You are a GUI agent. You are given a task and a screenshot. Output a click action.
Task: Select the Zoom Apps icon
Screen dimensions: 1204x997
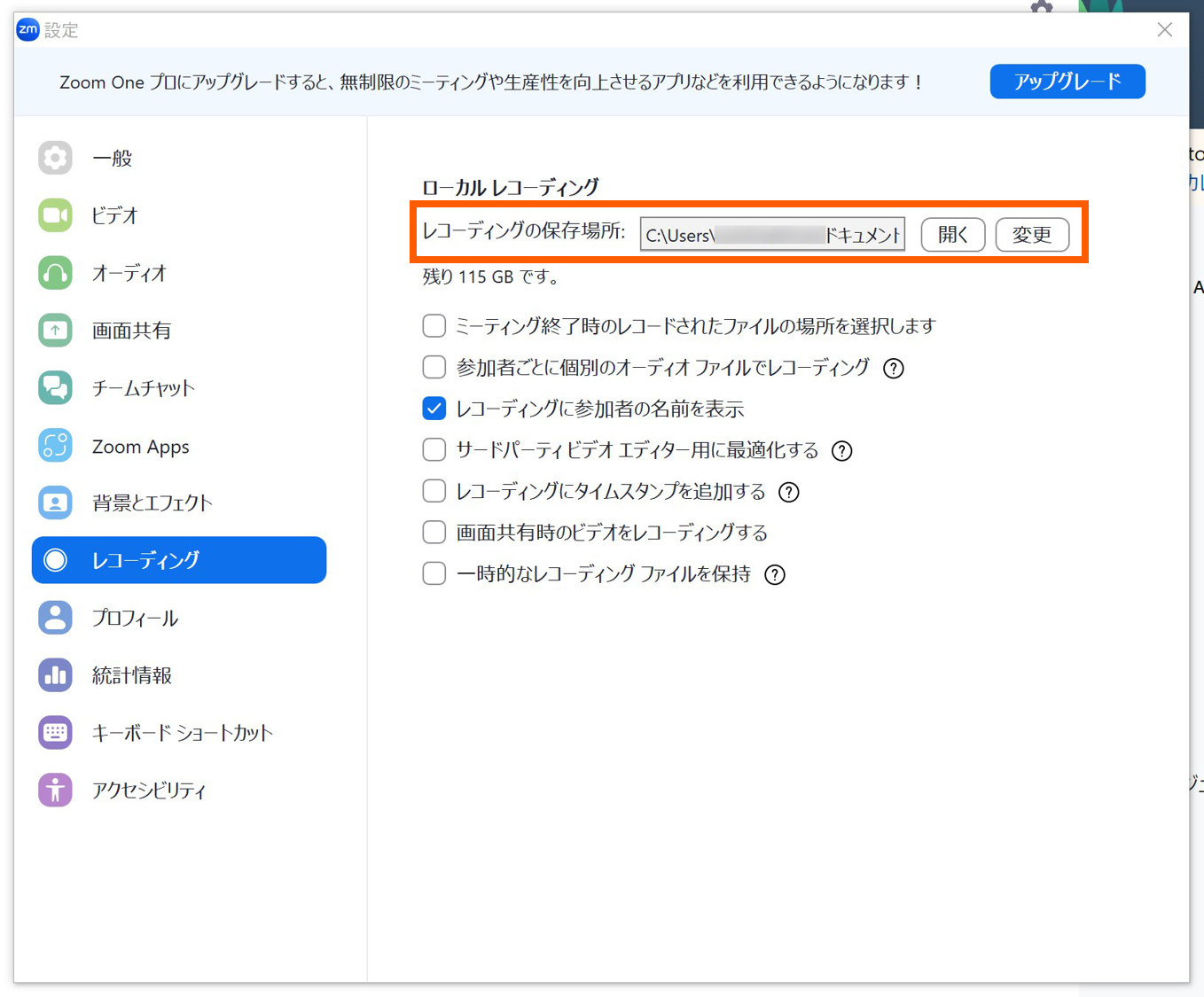tap(55, 446)
